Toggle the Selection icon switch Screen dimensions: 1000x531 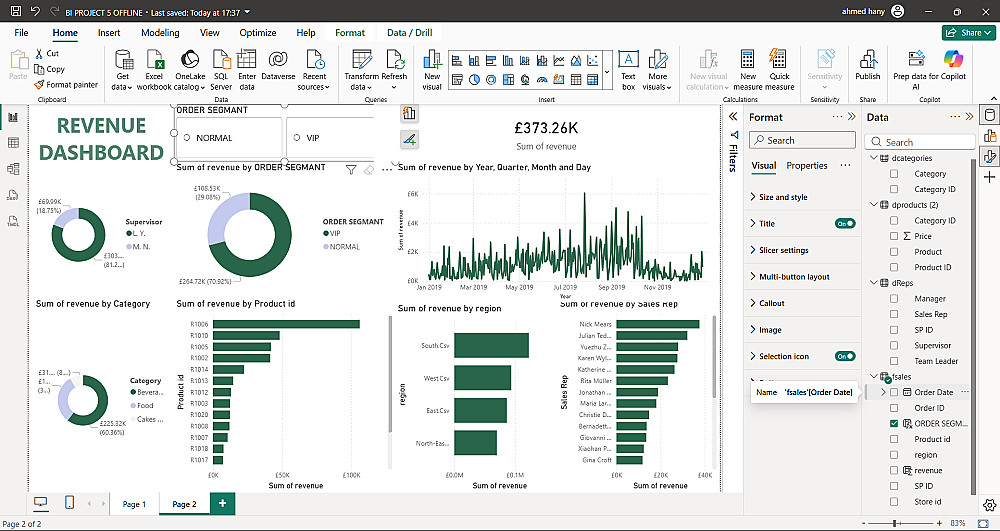tap(845, 356)
